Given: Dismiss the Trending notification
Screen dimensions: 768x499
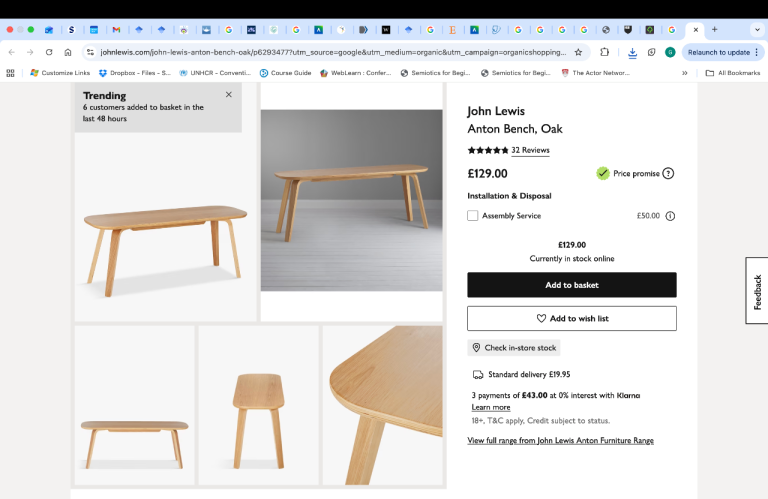Looking at the screenshot, I should point(229,95).
